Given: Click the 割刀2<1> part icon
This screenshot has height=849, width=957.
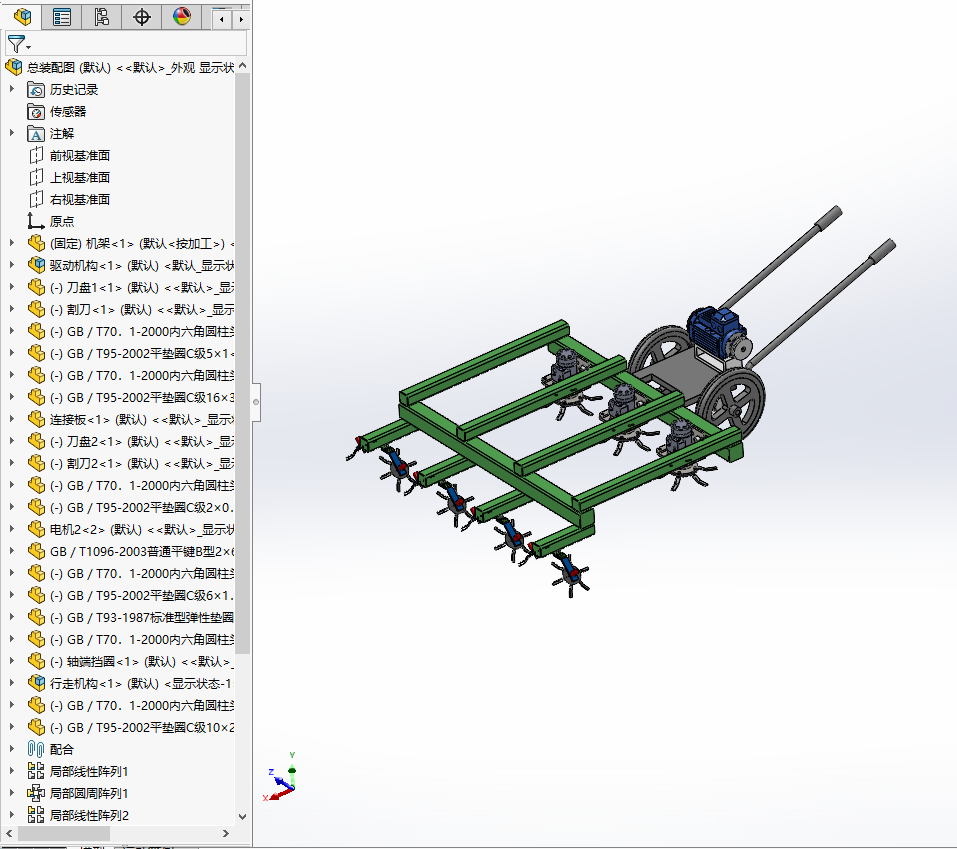Looking at the screenshot, I should tap(37, 463).
